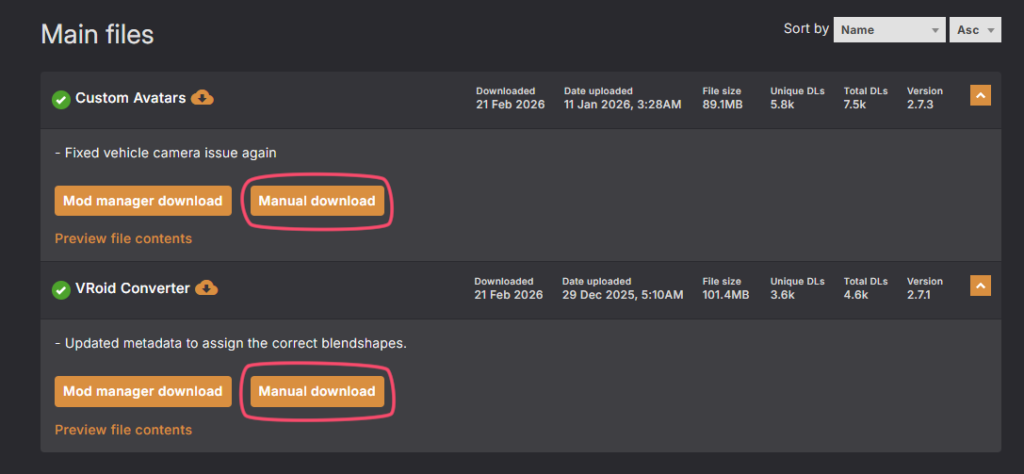
Task: Click the cloud download icon next to VRoid Converter
Action: click(207, 288)
